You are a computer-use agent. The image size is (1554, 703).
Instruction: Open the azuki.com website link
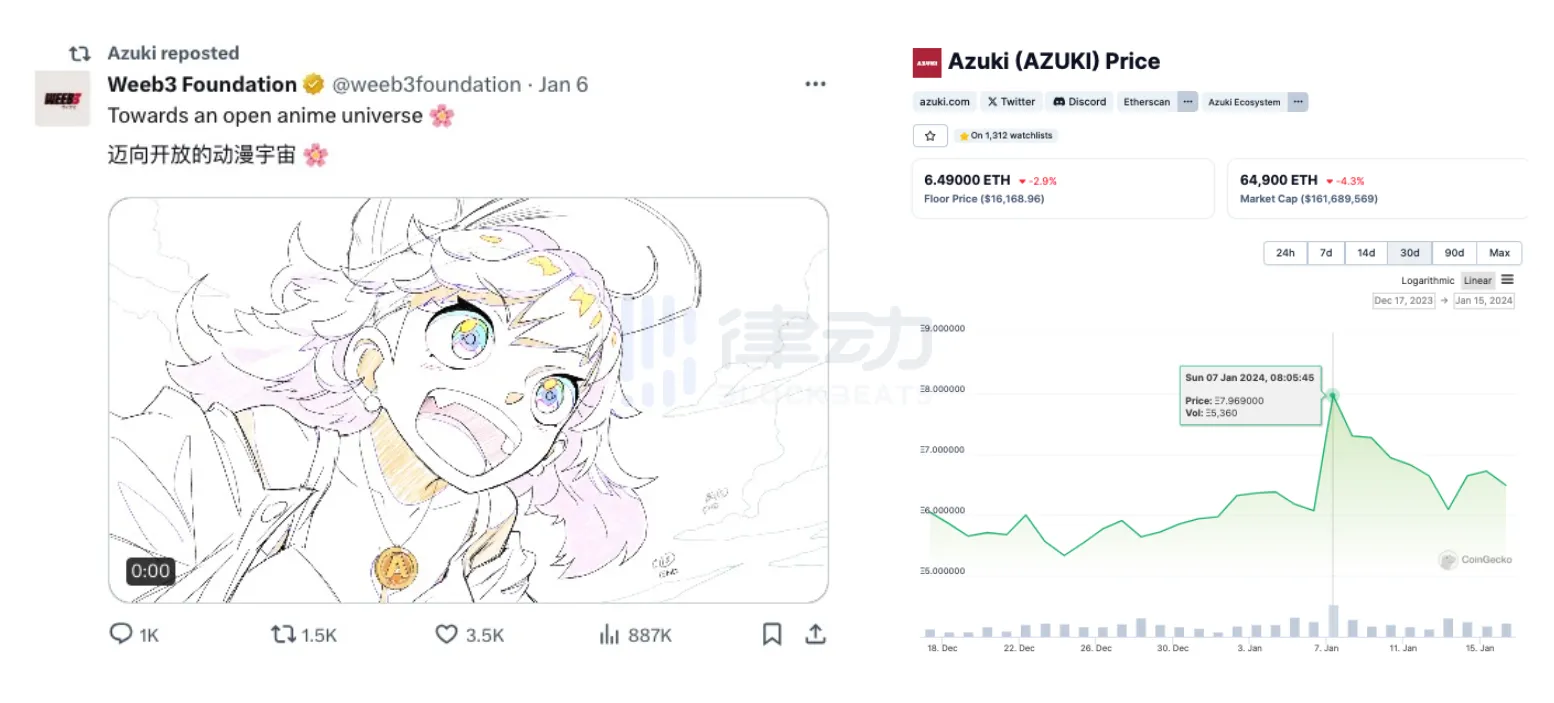[945, 101]
